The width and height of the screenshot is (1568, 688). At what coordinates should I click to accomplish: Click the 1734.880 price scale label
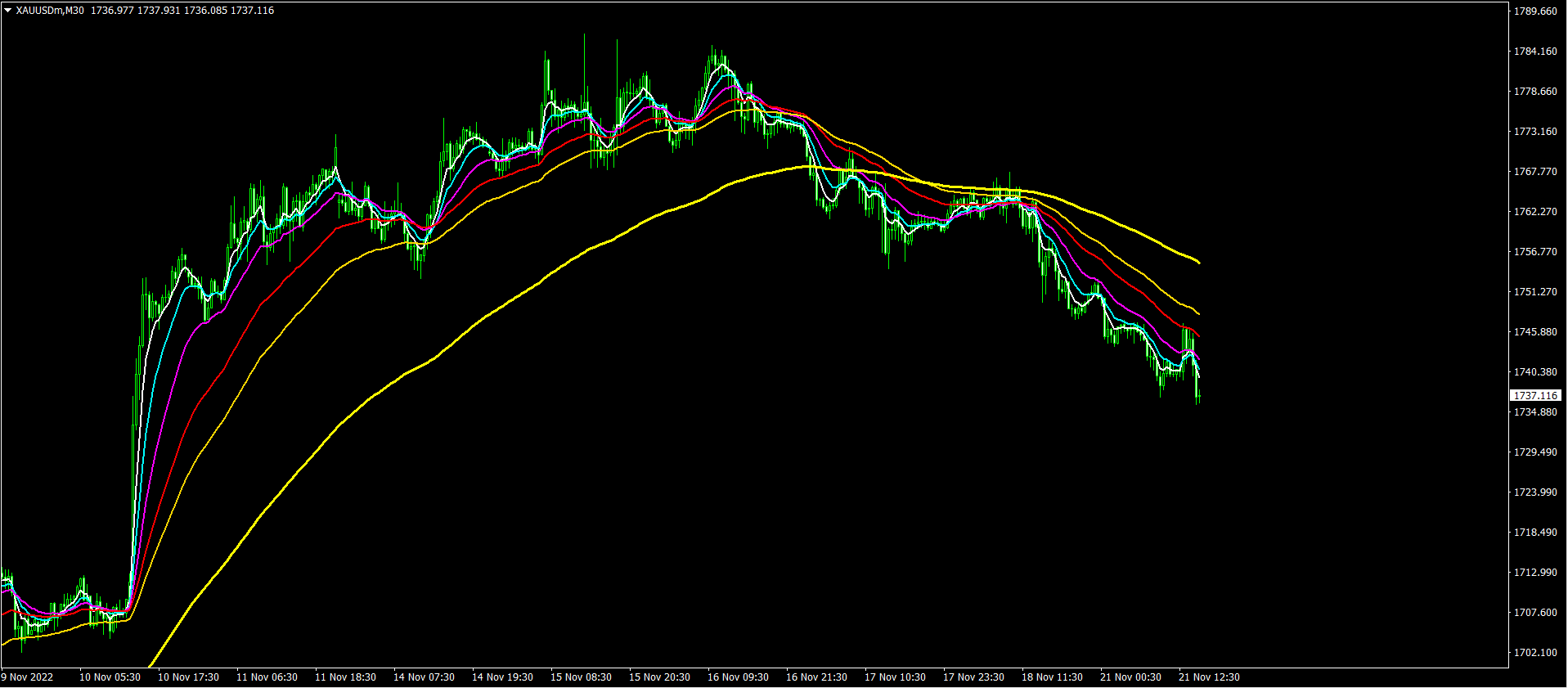click(x=1535, y=412)
